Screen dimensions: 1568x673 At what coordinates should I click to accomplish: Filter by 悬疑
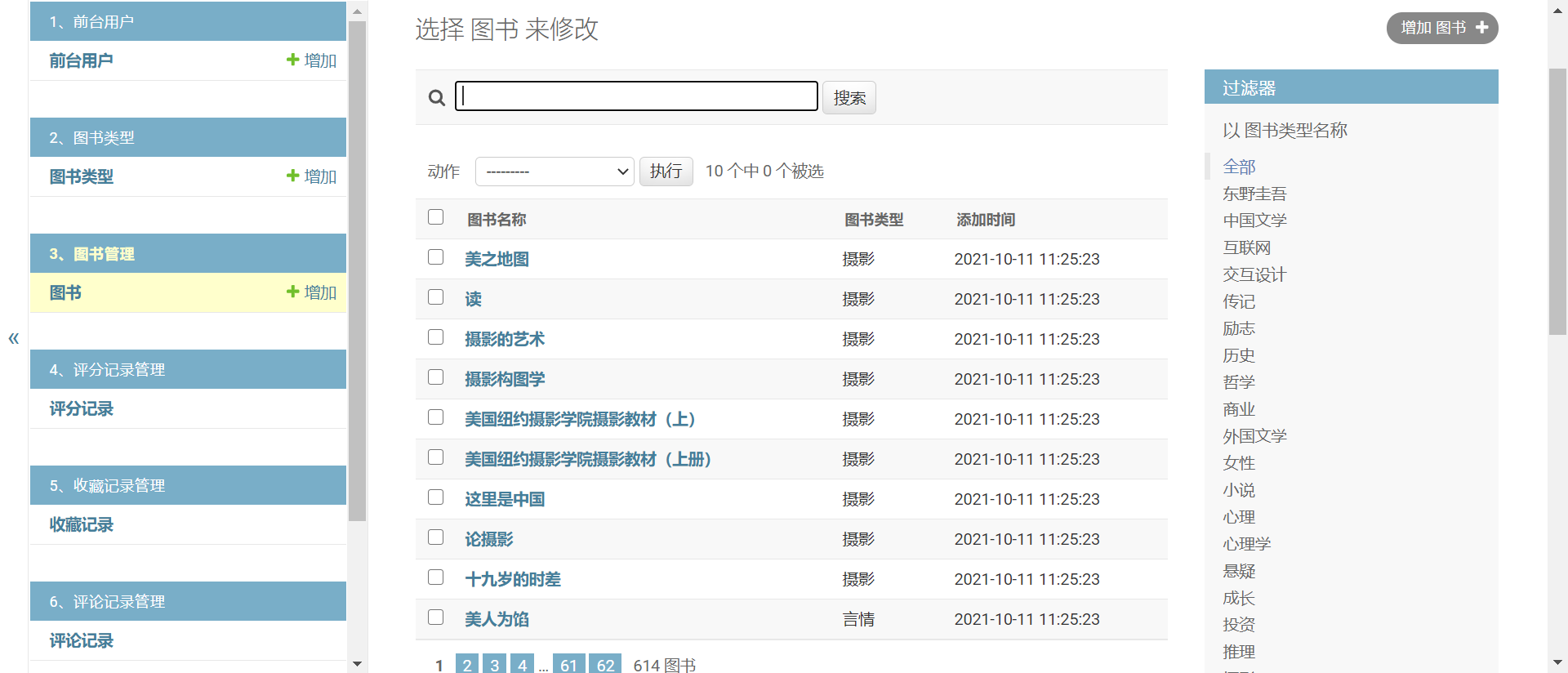1239,571
